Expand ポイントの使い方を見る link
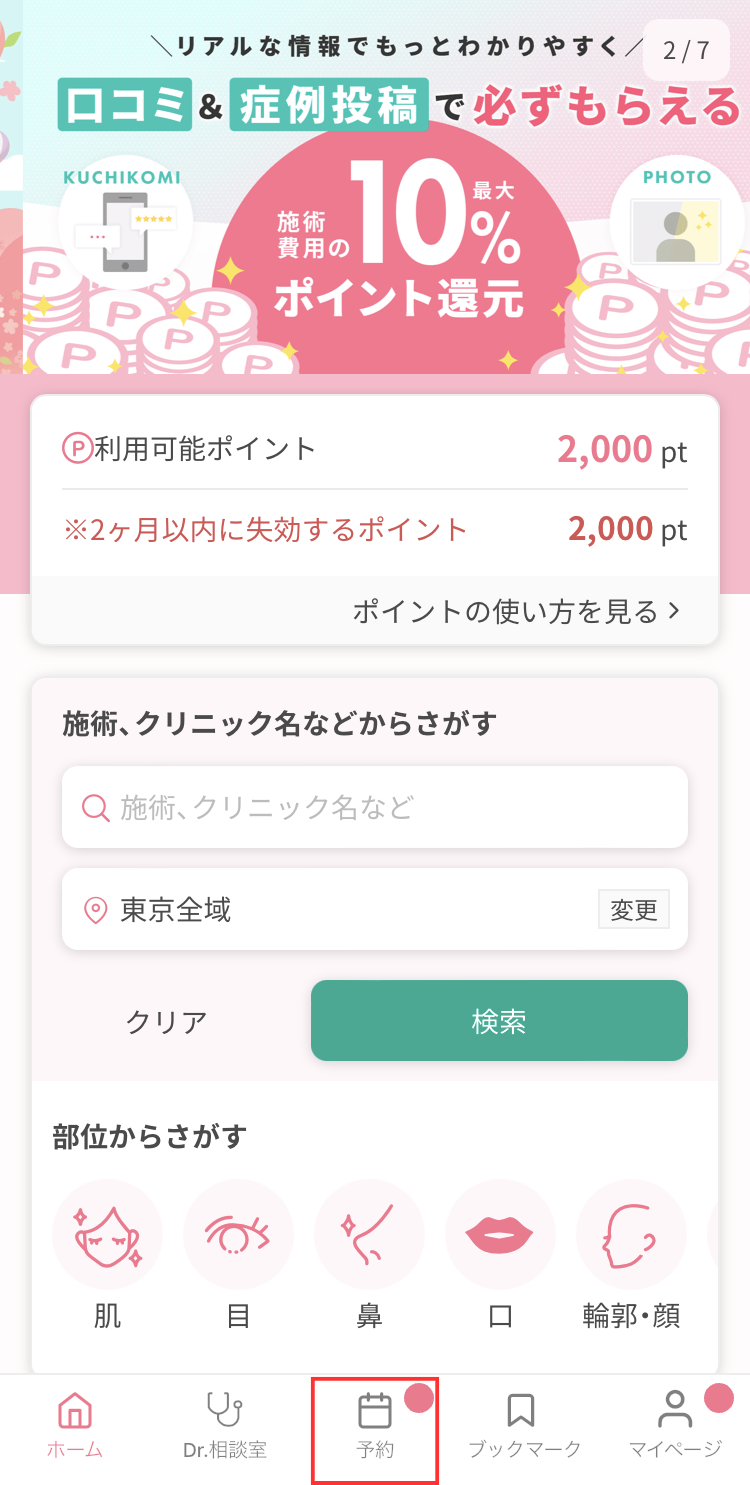Screen dimensions: 750x1485 point(516,611)
